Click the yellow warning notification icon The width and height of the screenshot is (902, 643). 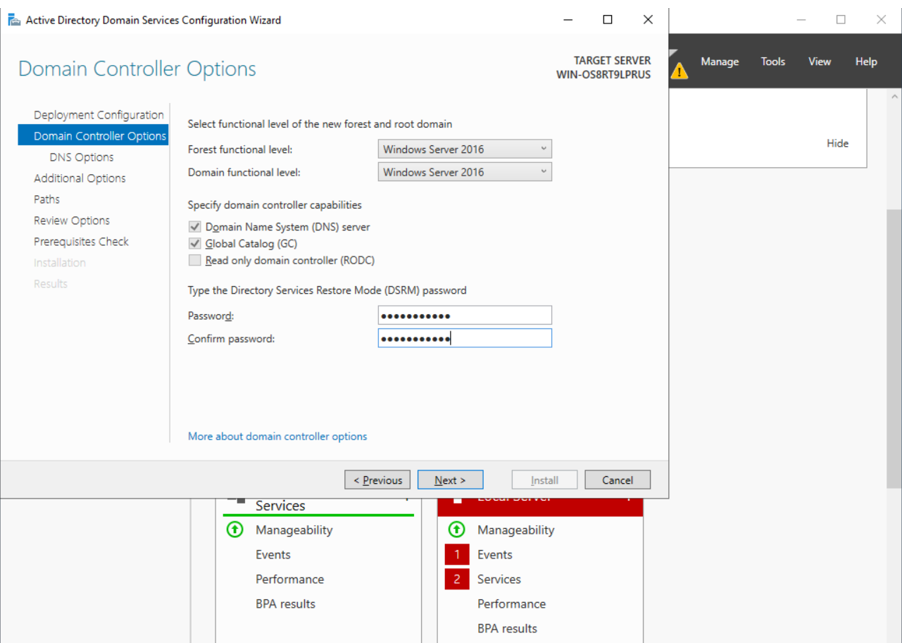tap(679, 70)
